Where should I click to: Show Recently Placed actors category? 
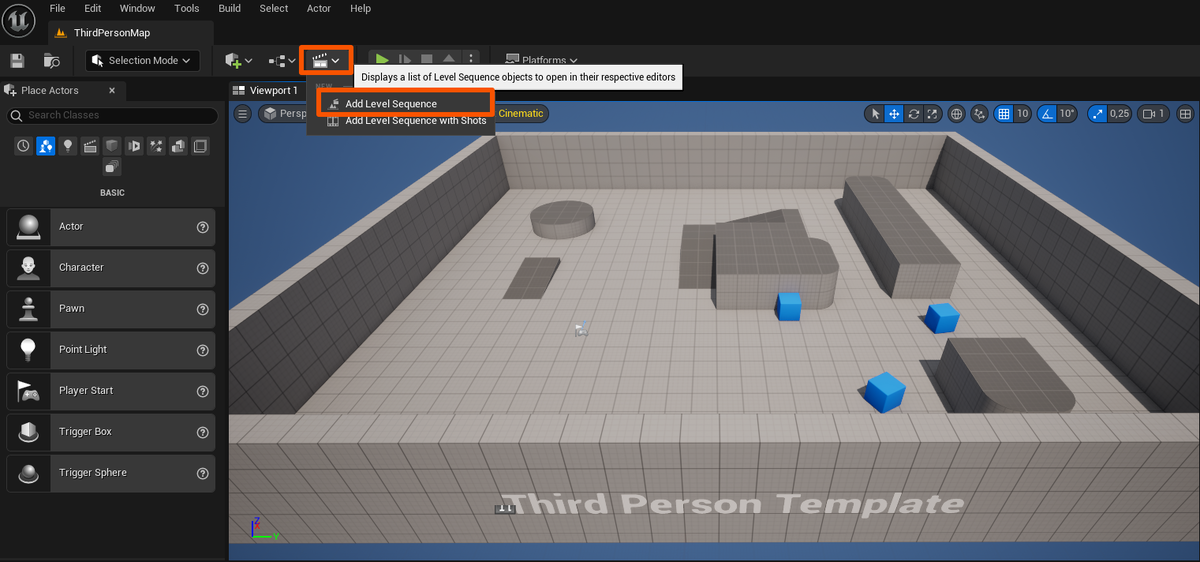[23, 146]
